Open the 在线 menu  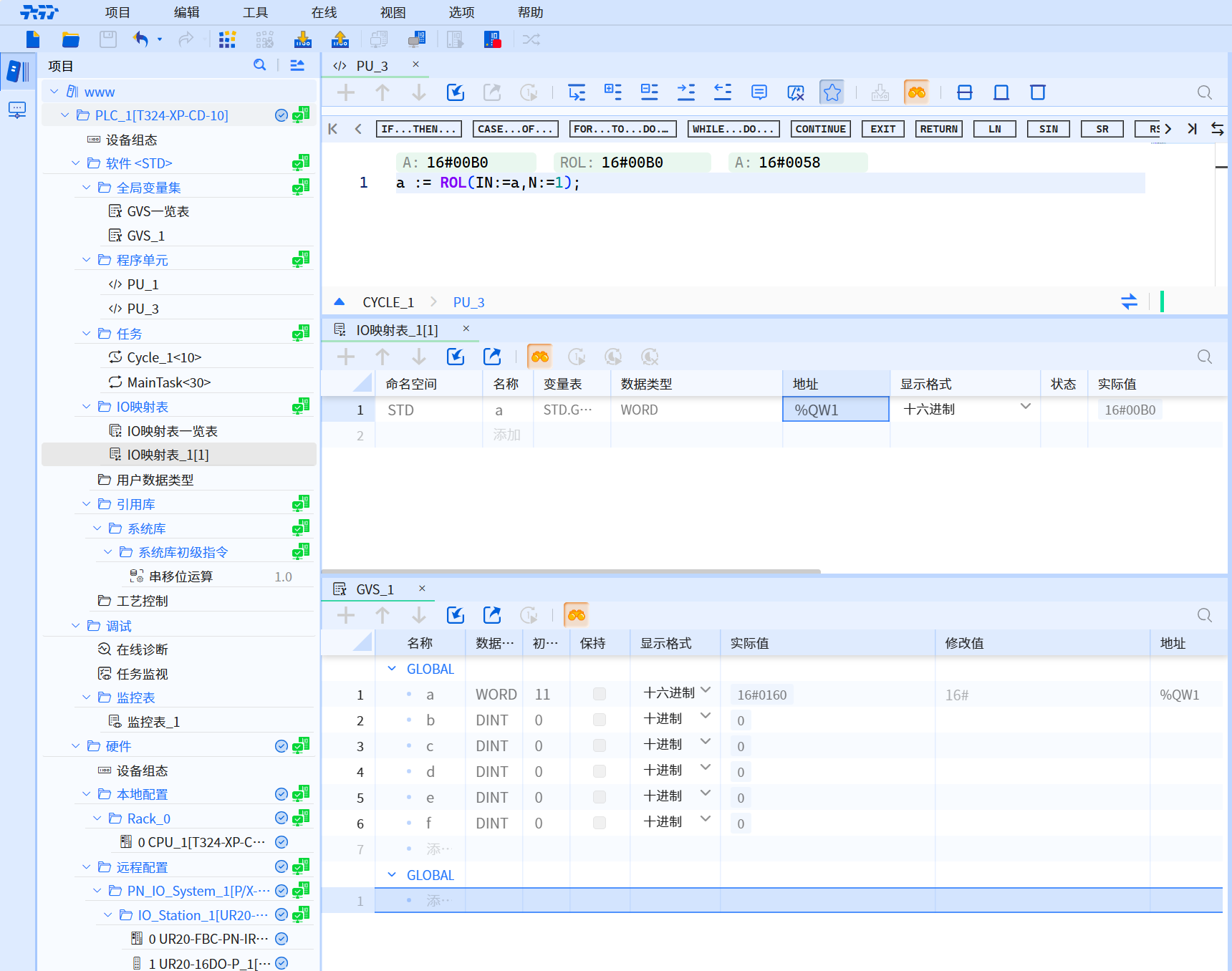click(324, 12)
